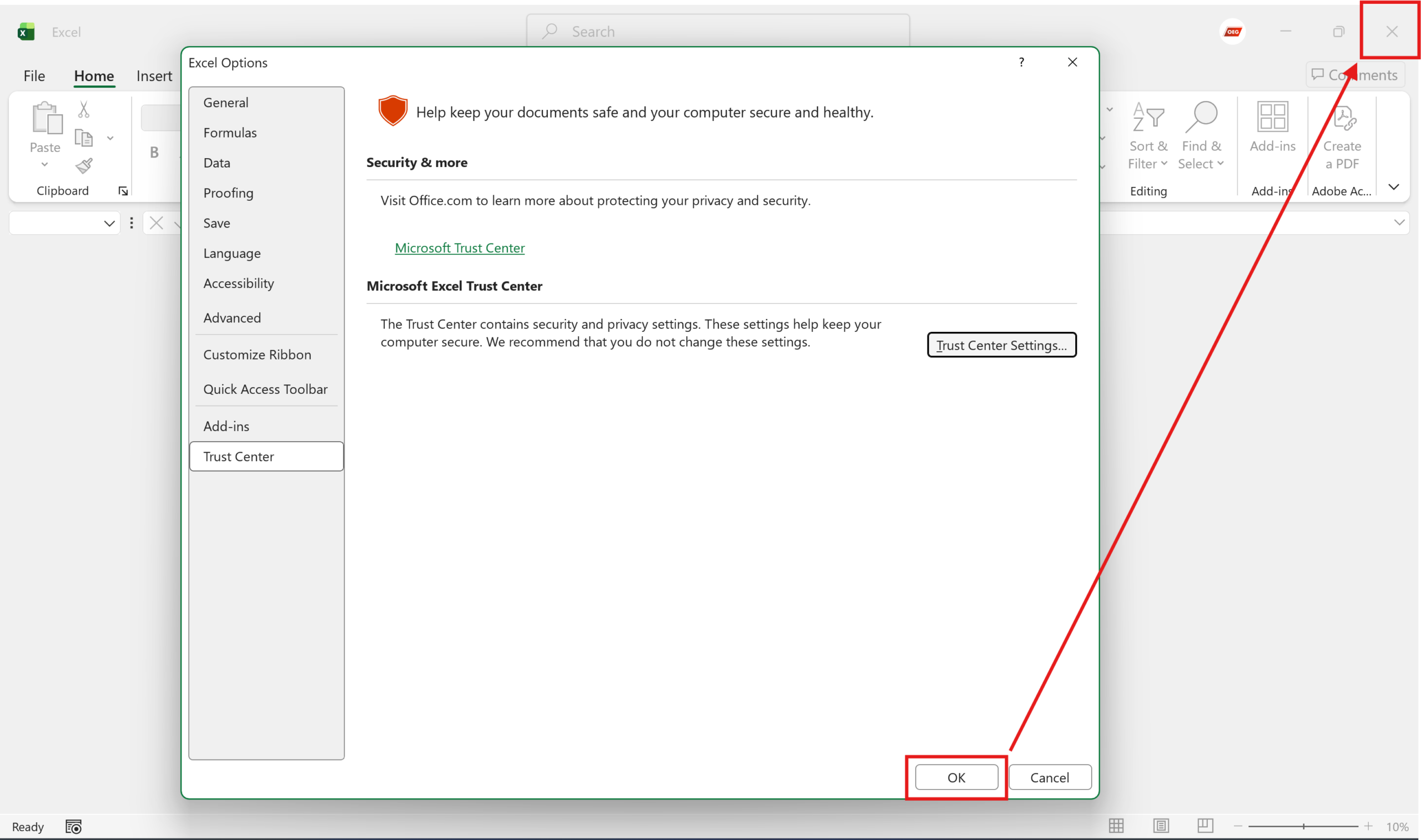This screenshot has width=1421, height=840.
Task: Click the Excel app logo
Action: coord(26,32)
